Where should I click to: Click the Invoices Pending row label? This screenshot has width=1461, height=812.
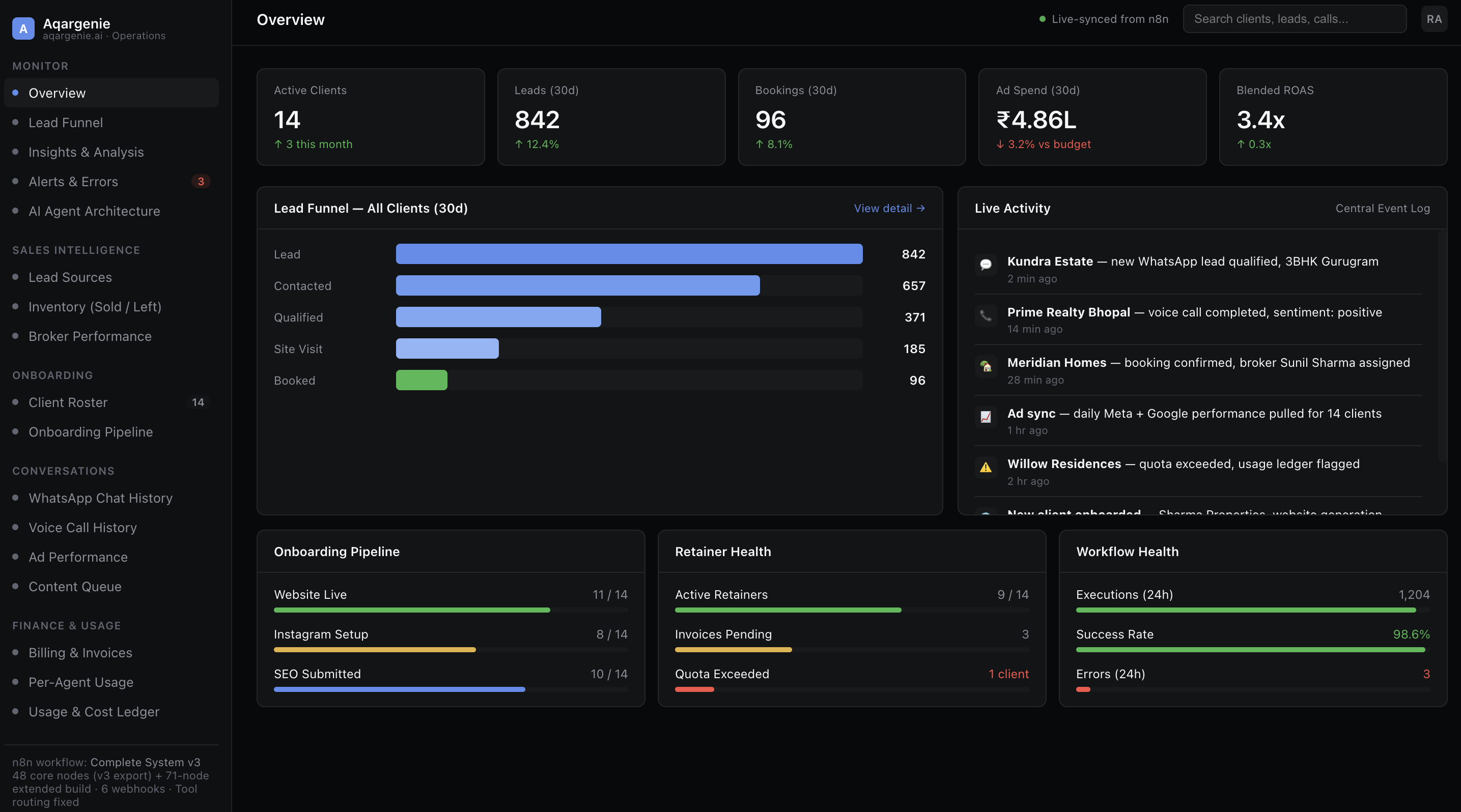[723, 634]
